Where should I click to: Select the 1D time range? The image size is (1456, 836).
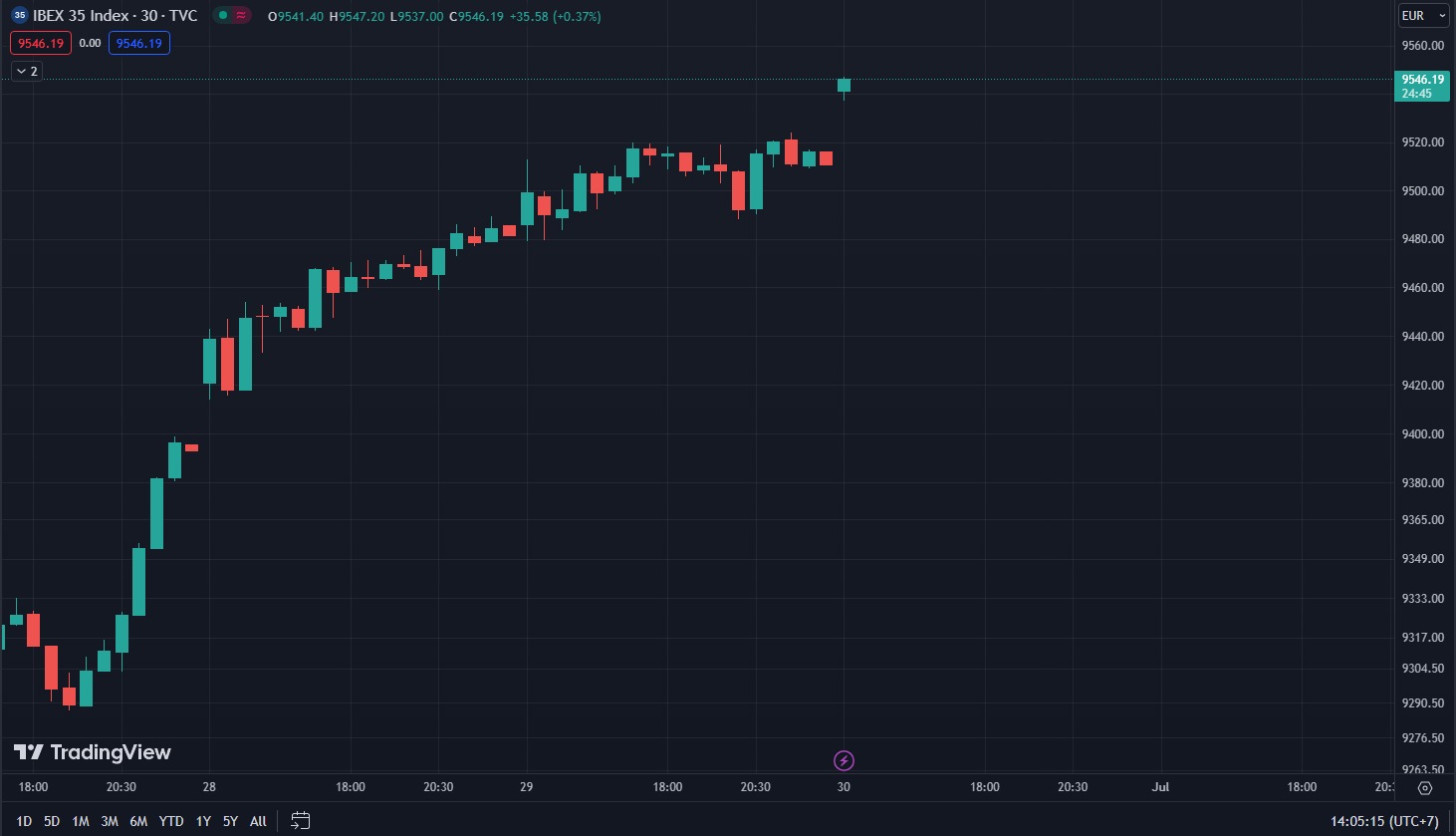[24, 821]
